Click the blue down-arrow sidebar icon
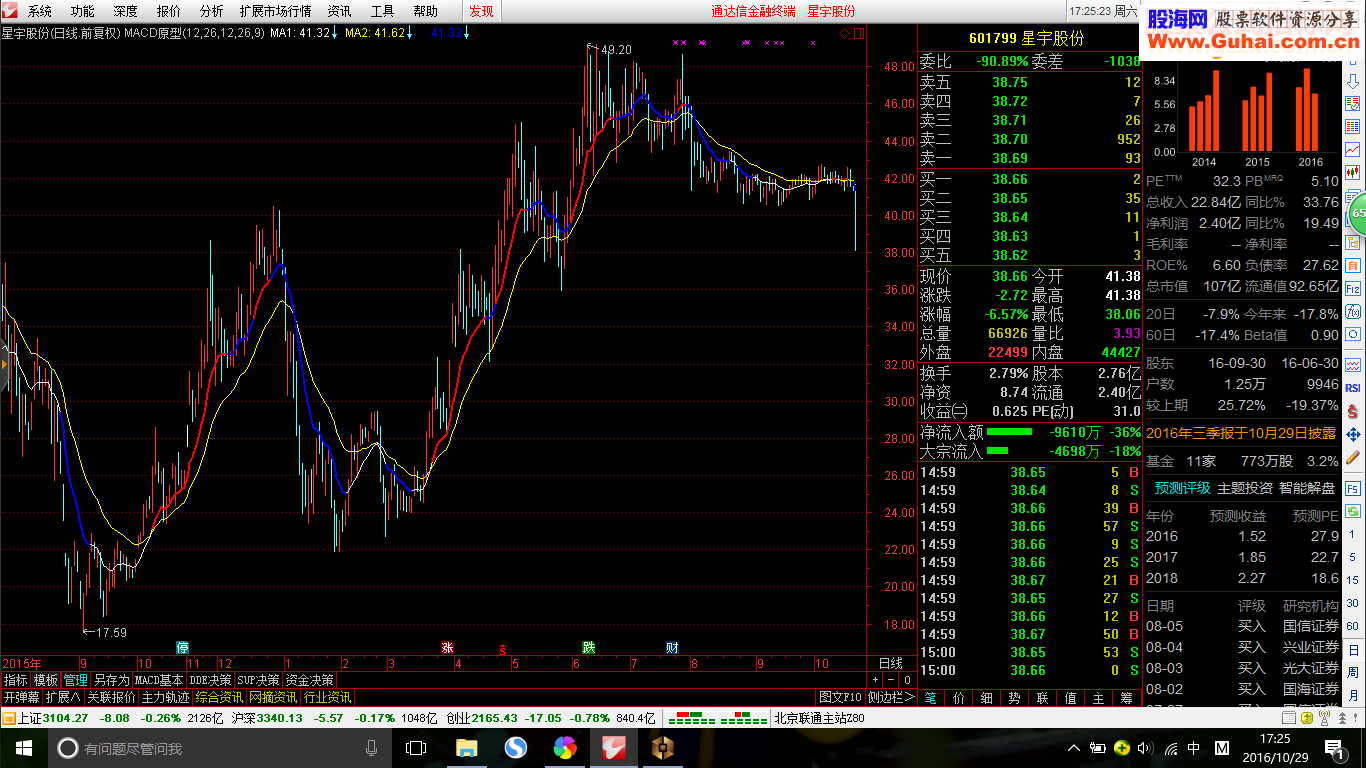 [x=1353, y=82]
